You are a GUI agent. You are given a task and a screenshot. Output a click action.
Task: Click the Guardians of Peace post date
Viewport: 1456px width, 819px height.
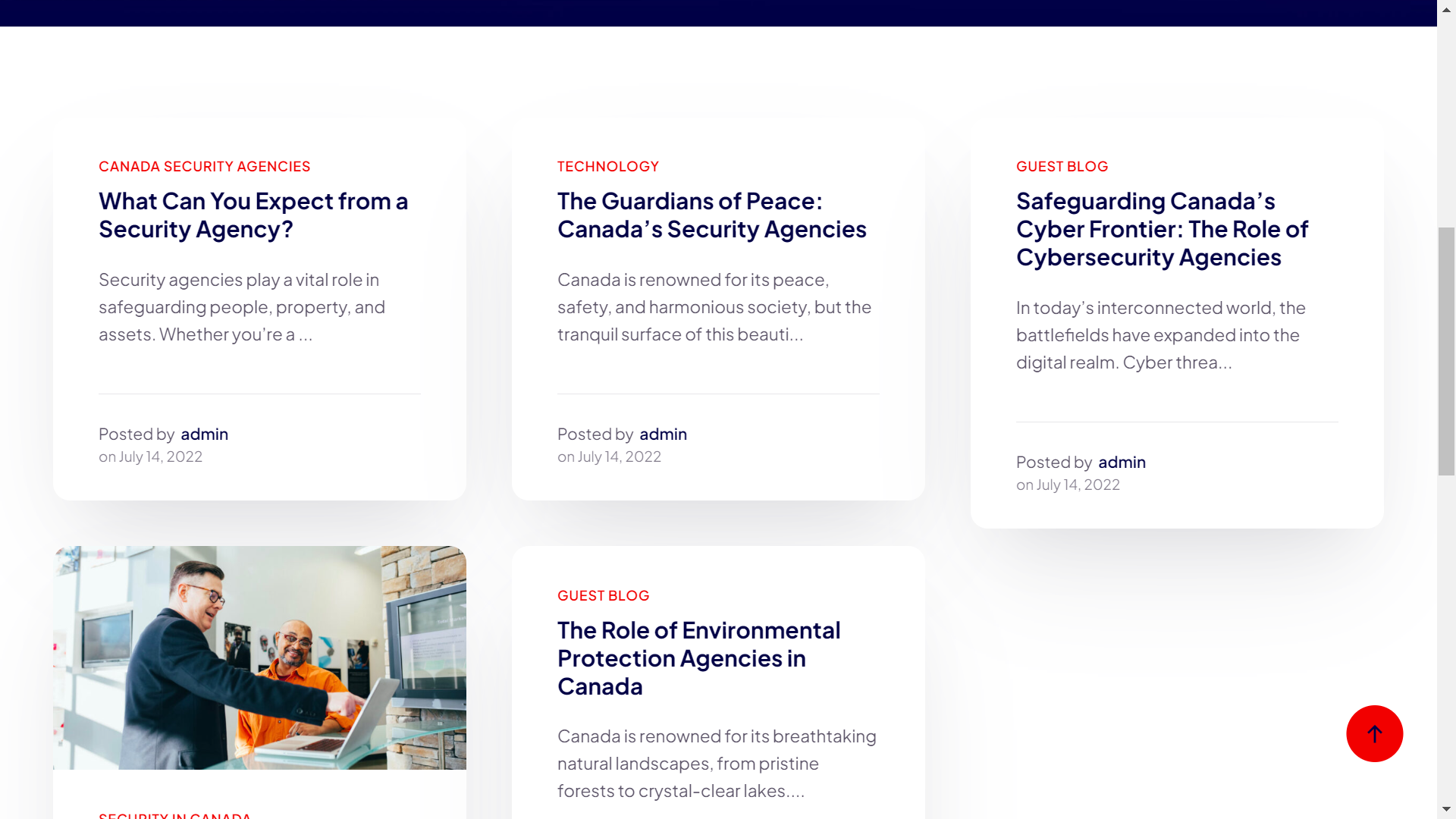[619, 457]
